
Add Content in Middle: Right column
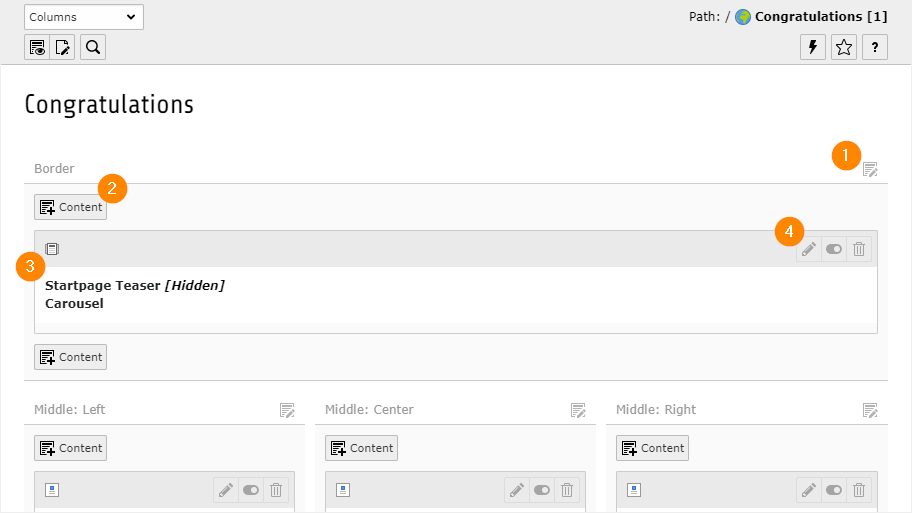pos(652,448)
